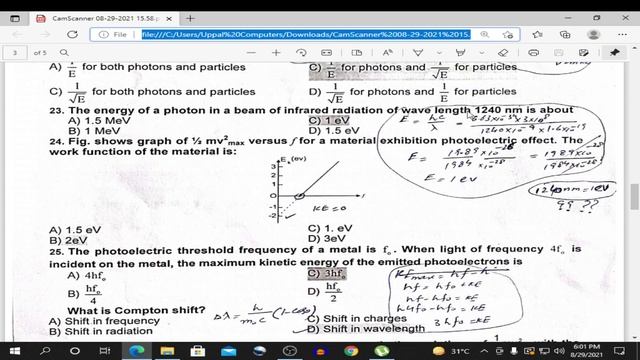Toggle fit to width view
The height and width of the screenshot is (360, 640).
pyautogui.click(x=327, y=53)
